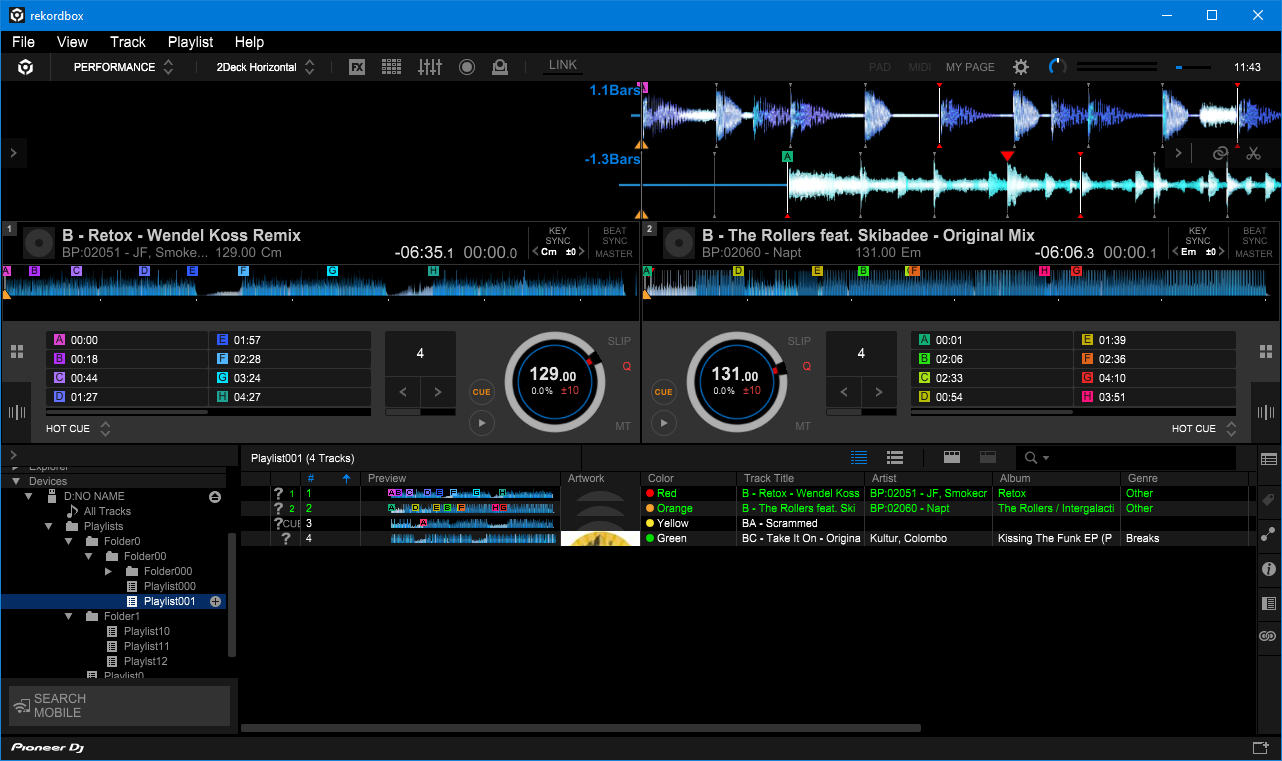Collapse the Folder00 tree node
The width and height of the screenshot is (1282, 761).
[89, 556]
